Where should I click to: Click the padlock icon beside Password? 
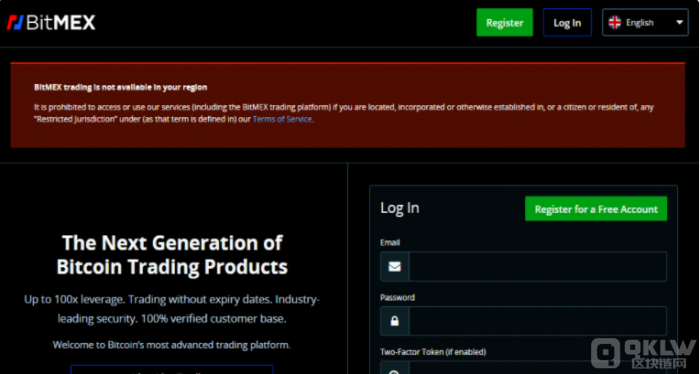395,321
